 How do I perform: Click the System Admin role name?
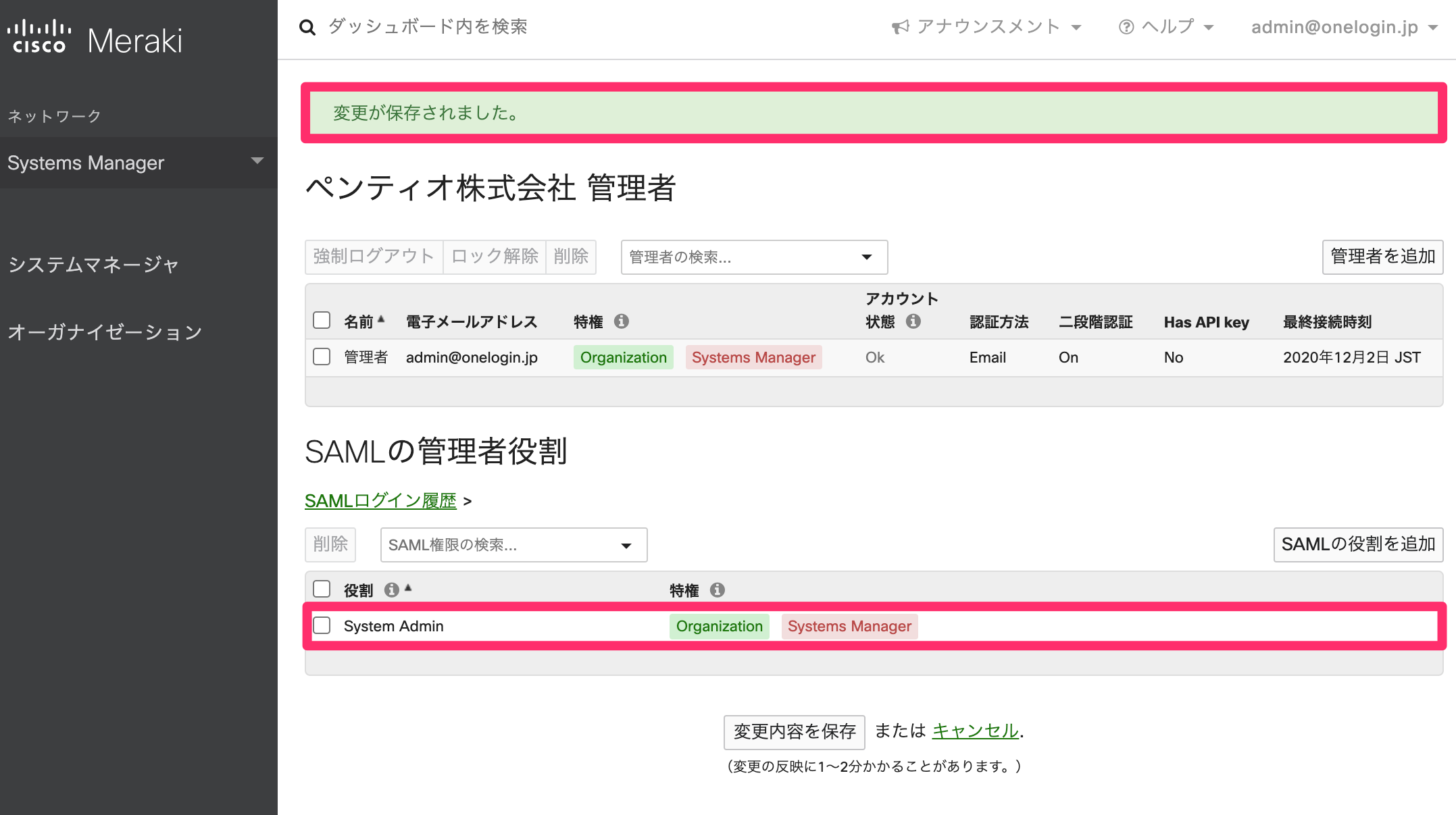(394, 626)
